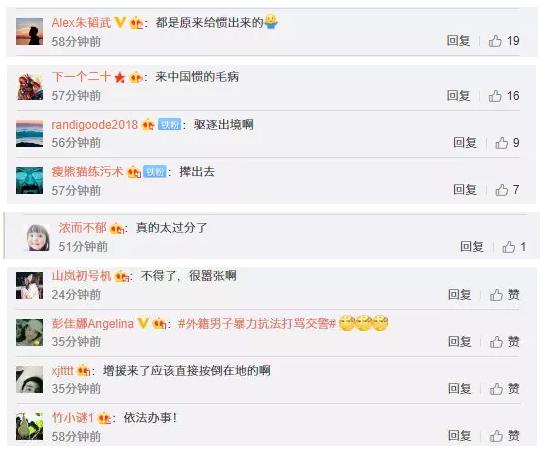The image size is (544, 456).
Task: Like 浓而不郁's comment 真的太过分了
Action: 508,247
